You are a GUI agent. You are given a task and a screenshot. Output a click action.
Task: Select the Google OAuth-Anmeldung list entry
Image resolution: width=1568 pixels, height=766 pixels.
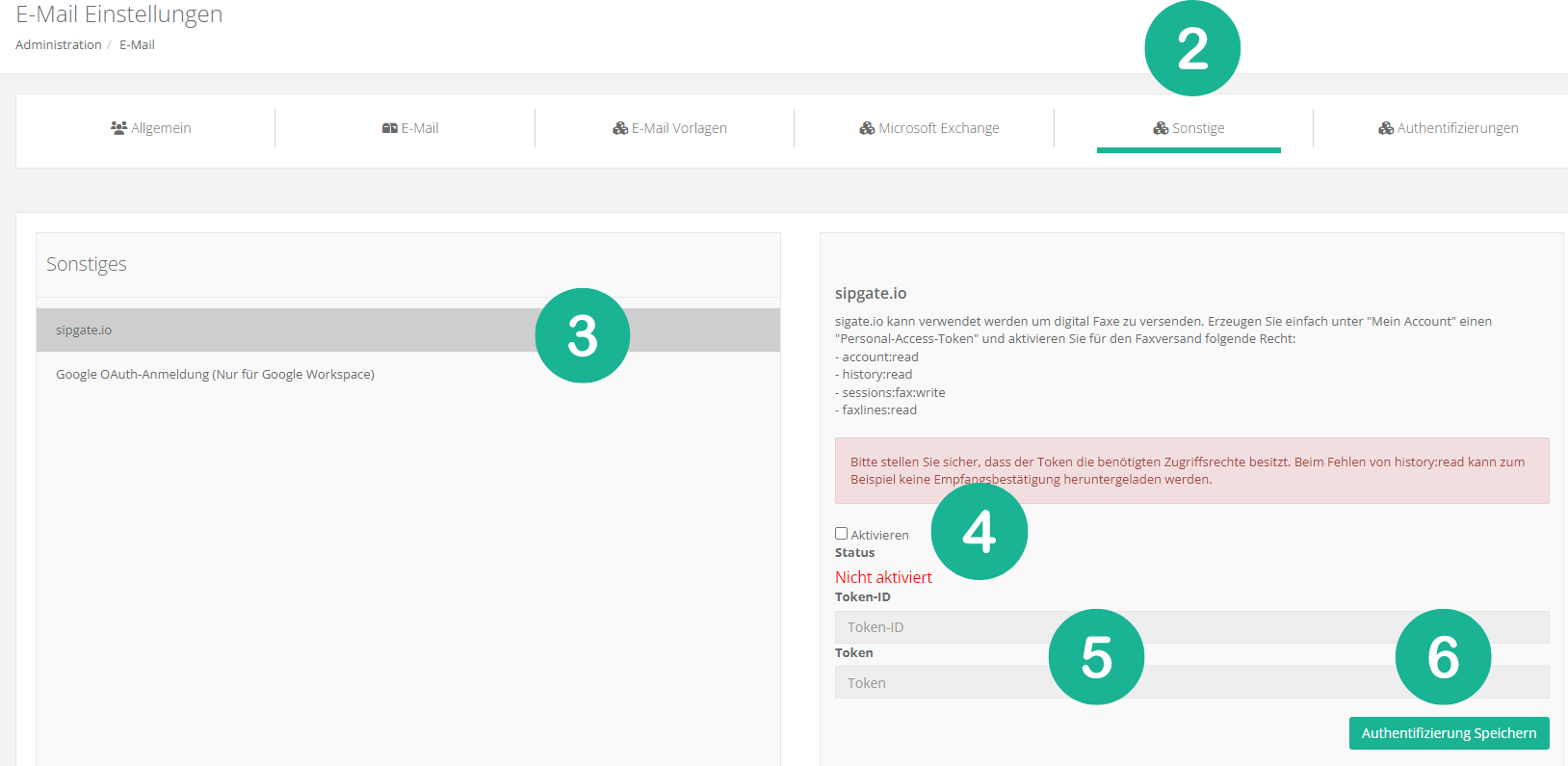(215, 375)
